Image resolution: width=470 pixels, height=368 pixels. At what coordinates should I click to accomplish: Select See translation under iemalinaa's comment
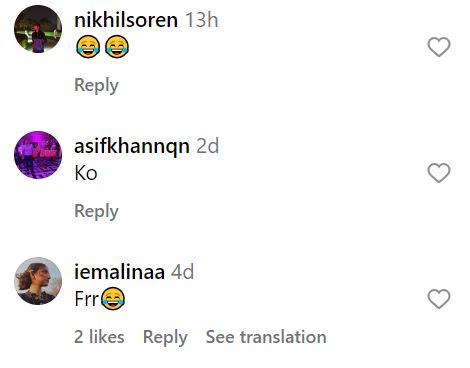click(266, 337)
